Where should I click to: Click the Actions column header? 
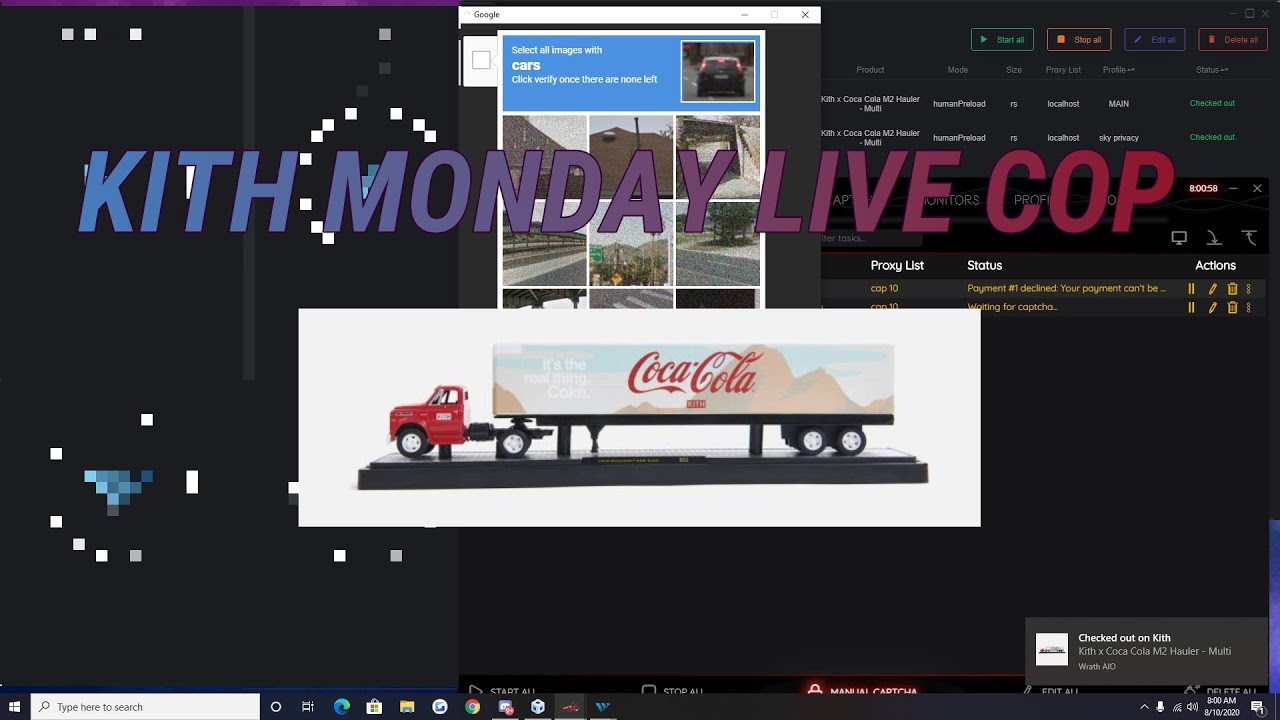1215,265
